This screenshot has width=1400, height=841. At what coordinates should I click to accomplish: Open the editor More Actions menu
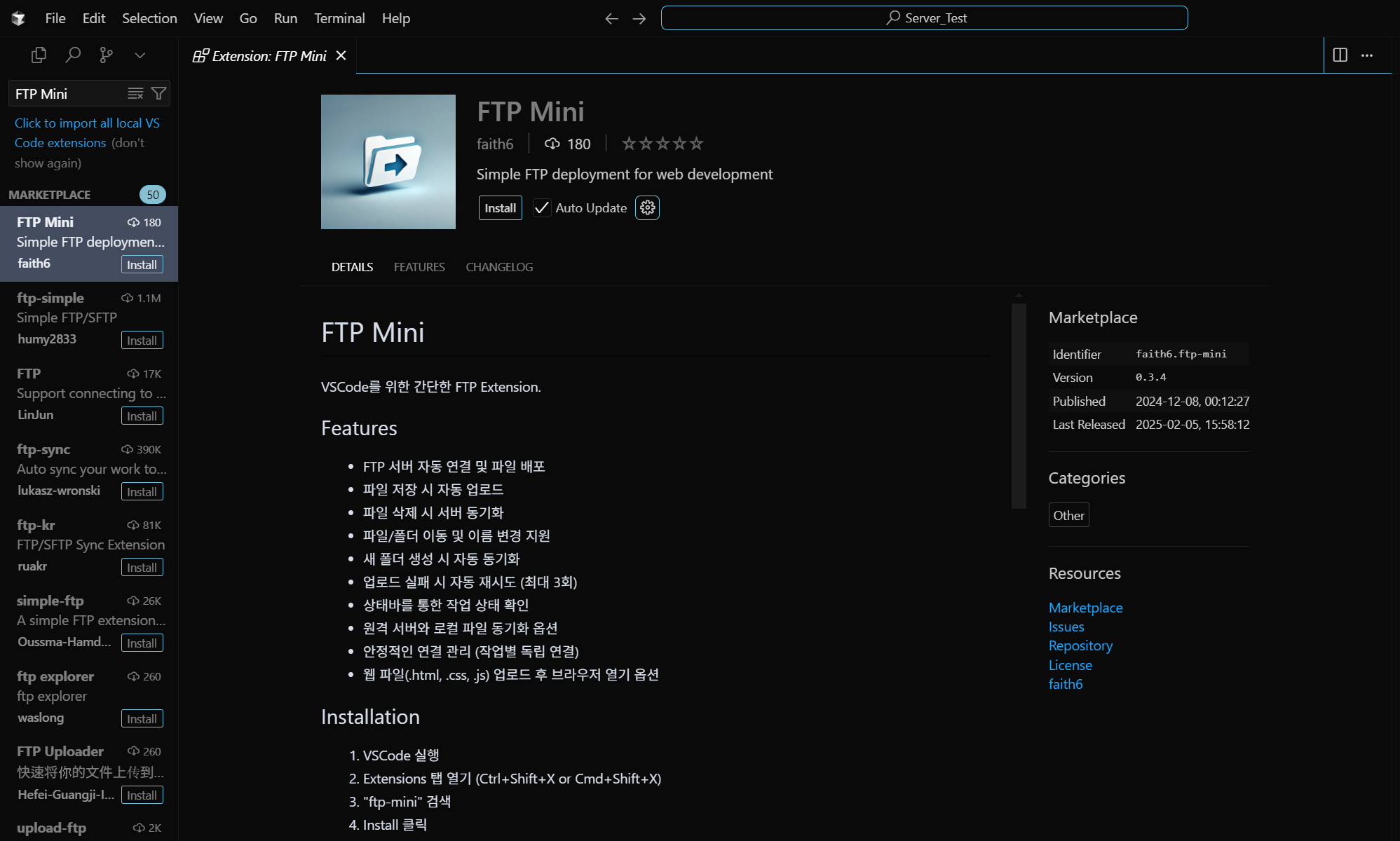pyautogui.click(x=1367, y=55)
